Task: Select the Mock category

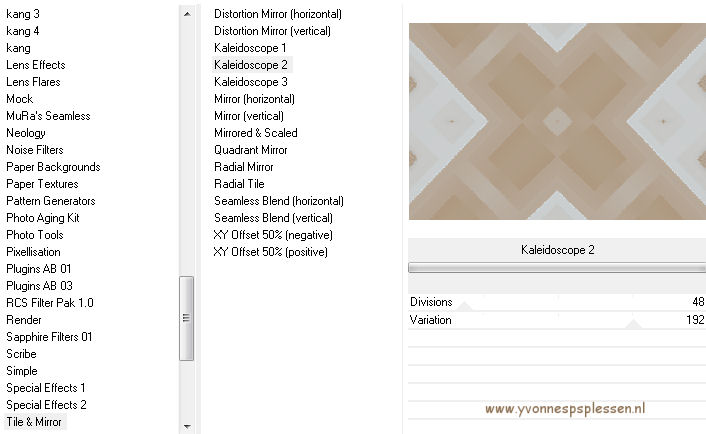Action: click(19, 99)
